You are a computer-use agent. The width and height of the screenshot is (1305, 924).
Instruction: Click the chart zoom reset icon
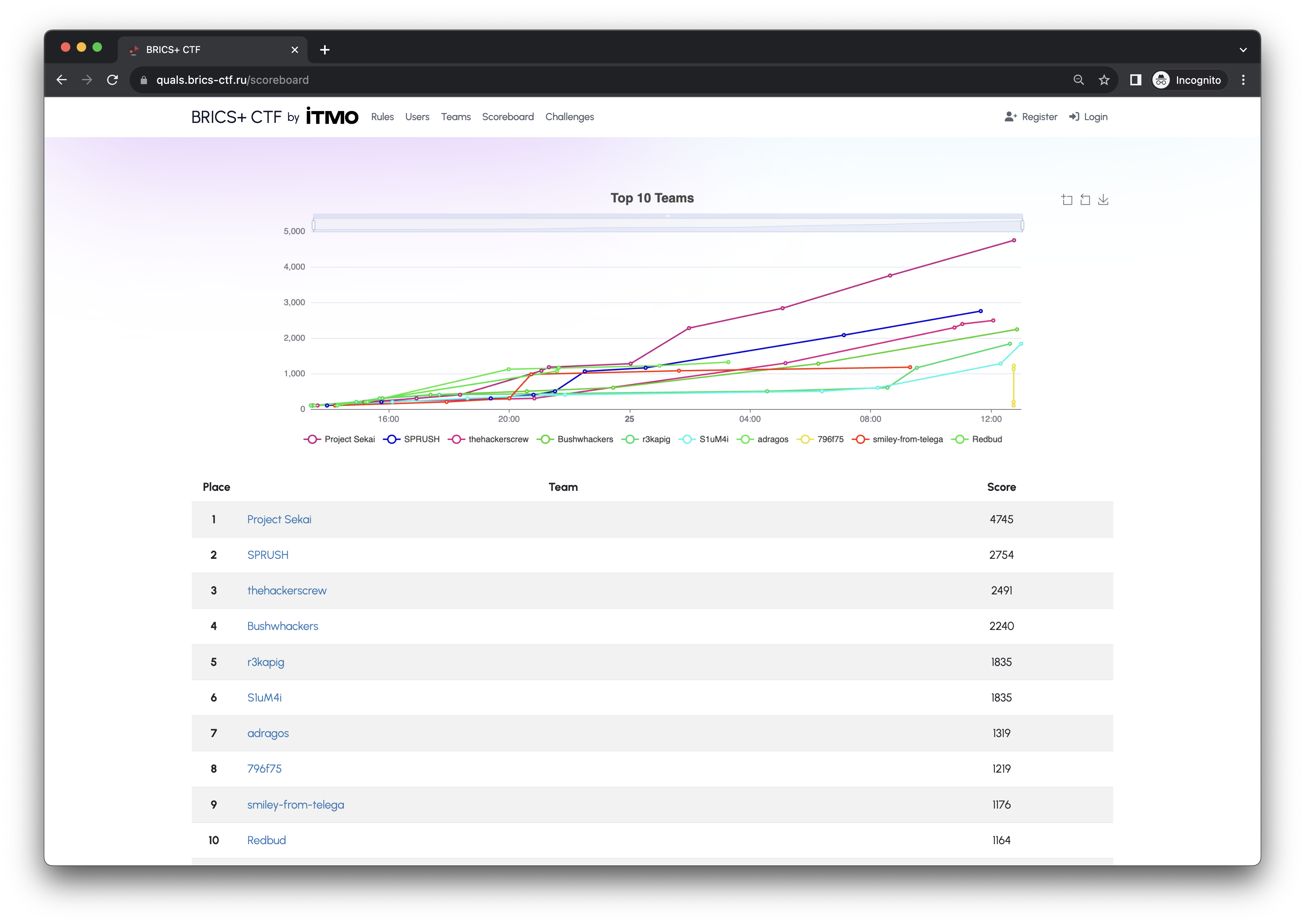coord(1085,200)
